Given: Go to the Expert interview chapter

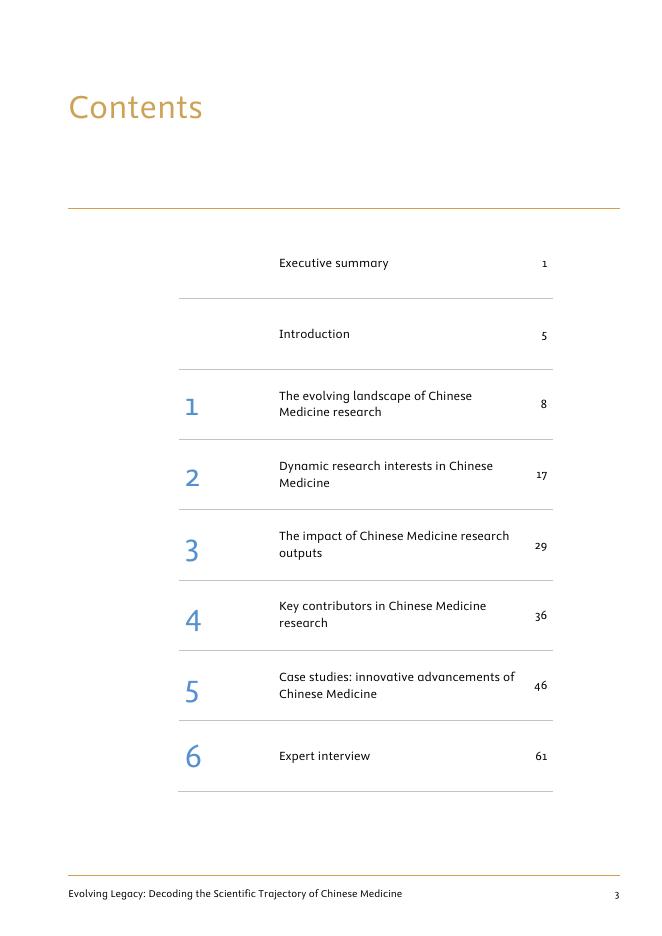Looking at the screenshot, I should 324,757.
